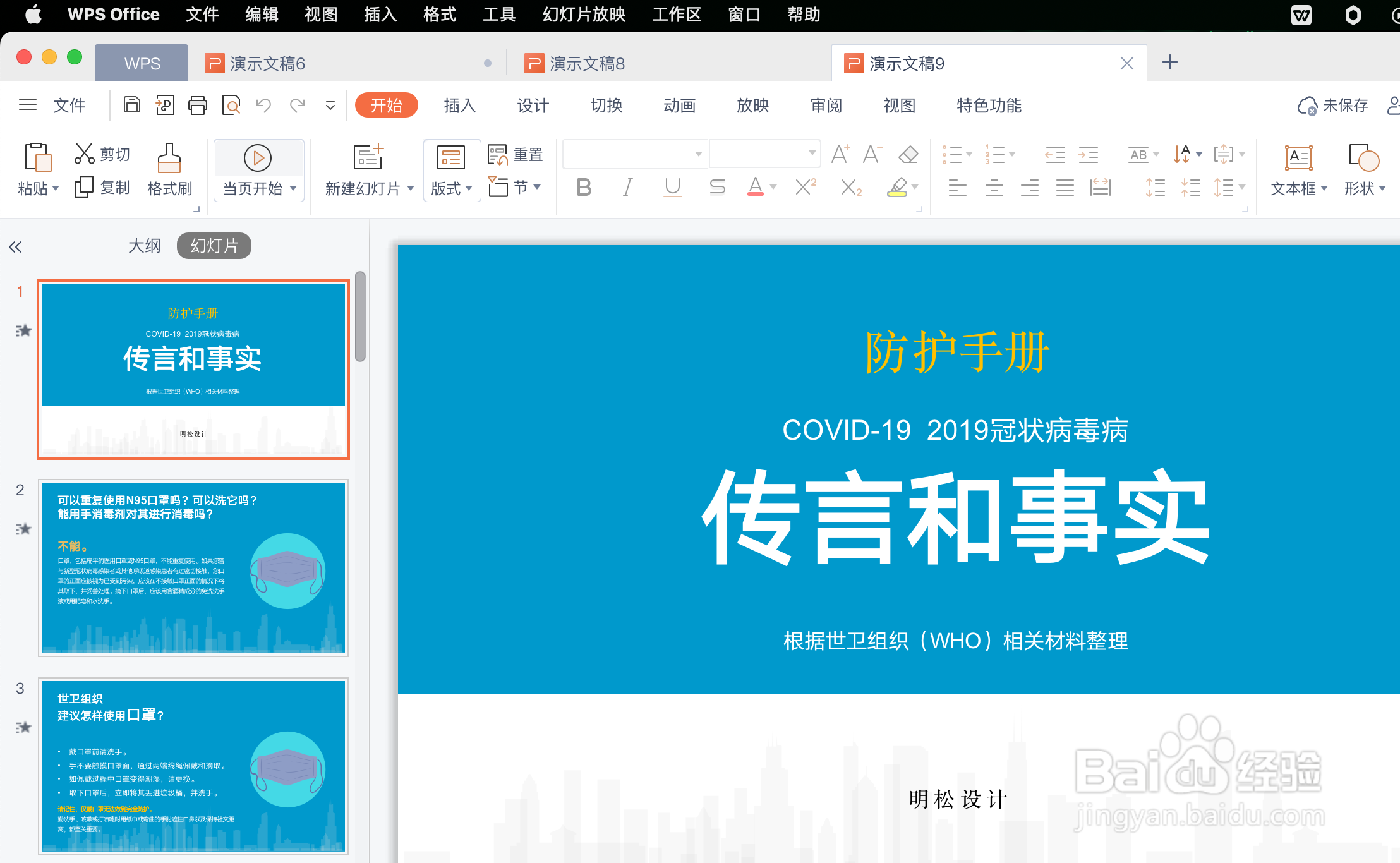Select slide 2 thumbnail about N95 masks
1400x863 pixels.
point(193,567)
